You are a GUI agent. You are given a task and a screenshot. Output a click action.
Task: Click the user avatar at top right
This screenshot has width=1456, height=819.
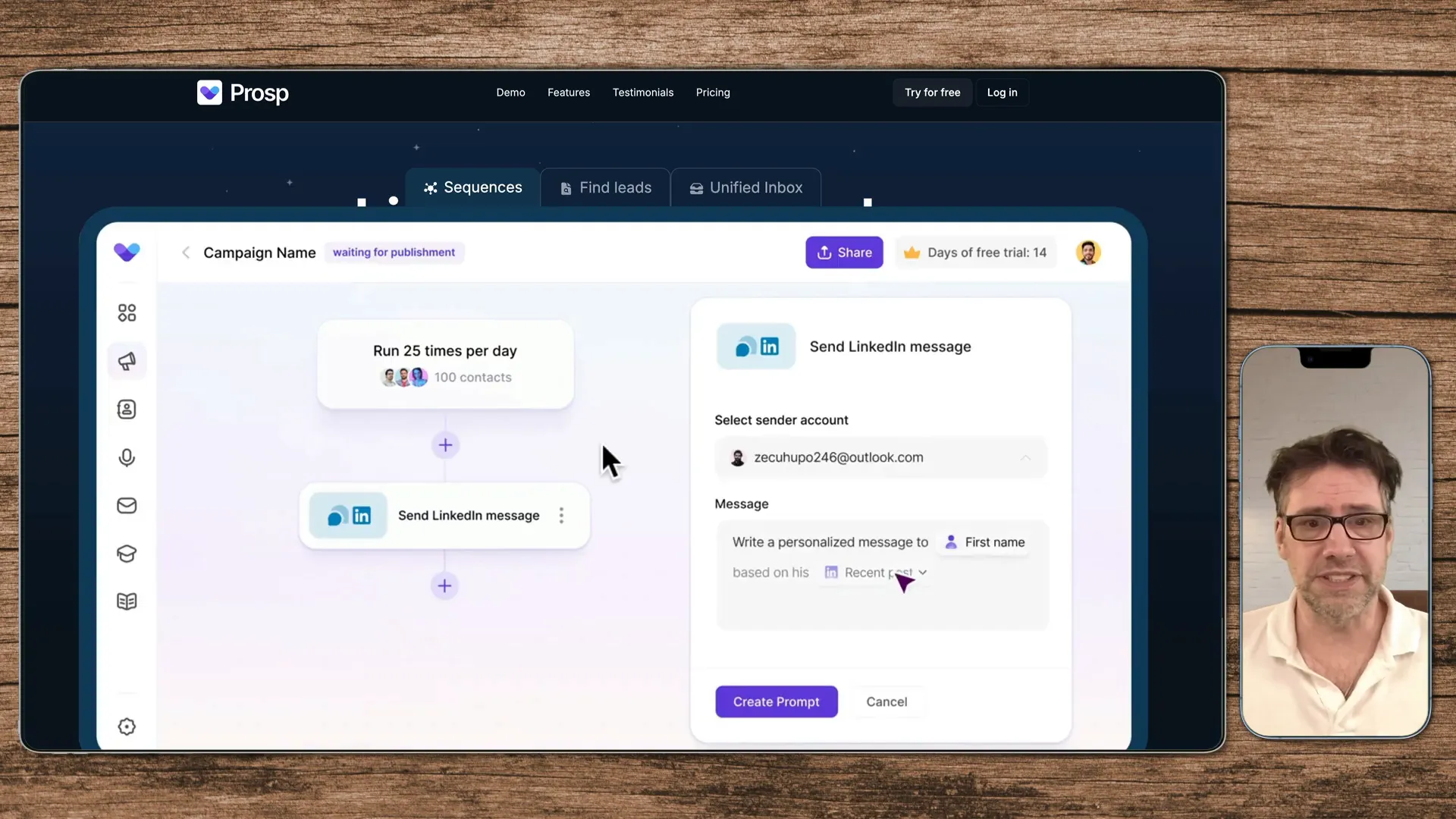point(1087,253)
